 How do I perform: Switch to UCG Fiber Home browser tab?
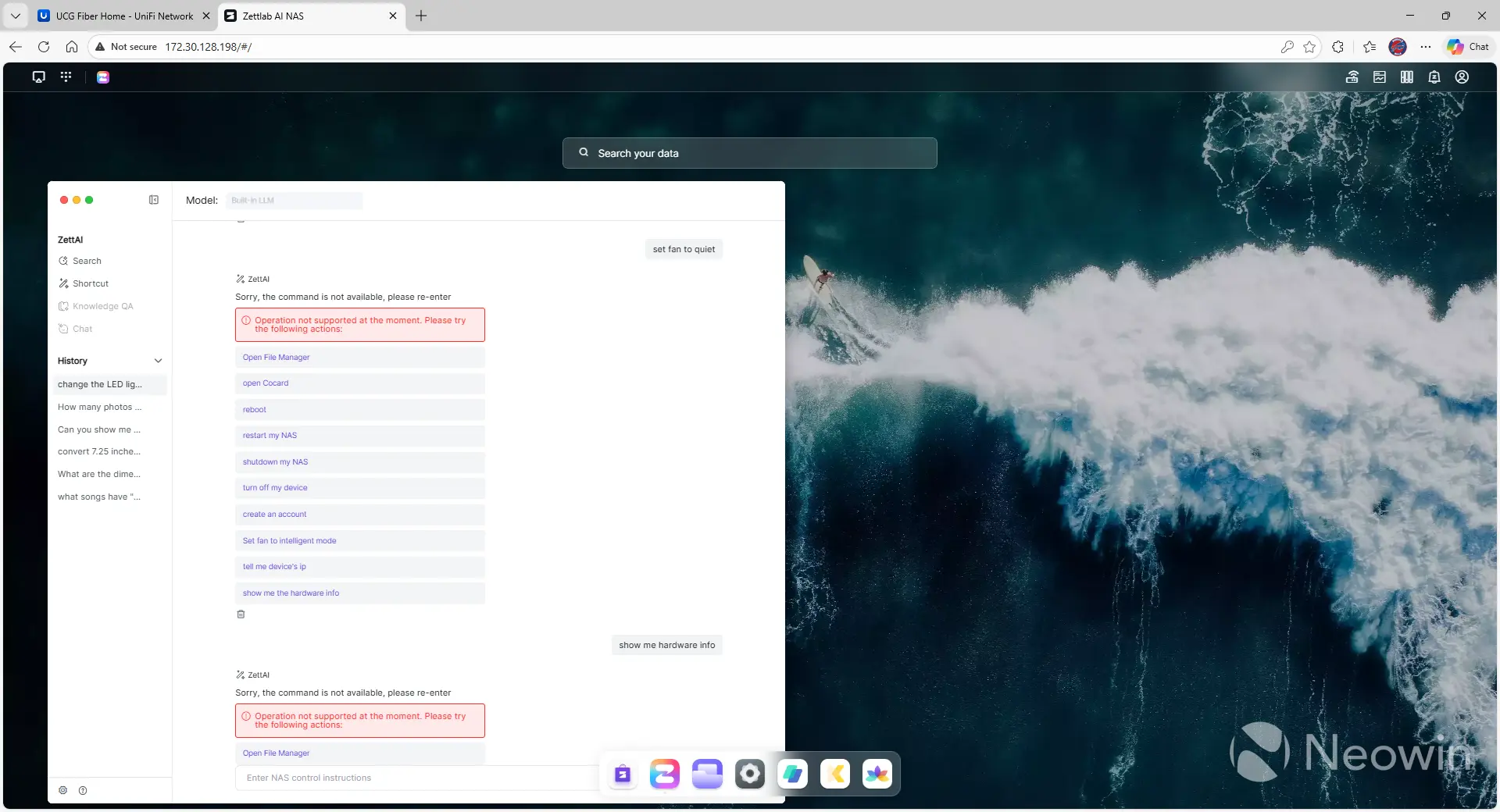[x=123, y=16]
